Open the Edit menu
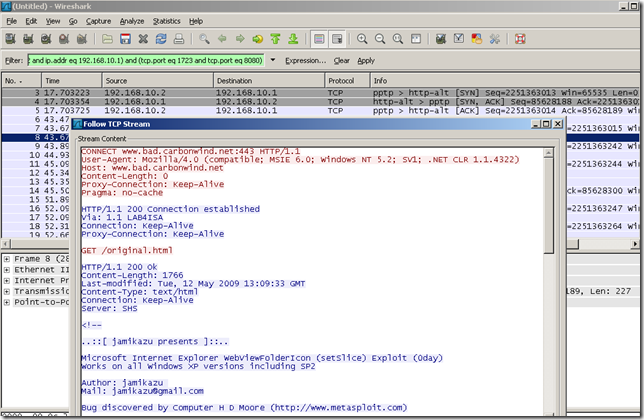This screenshot has width=644, height=420. (x=31, y=21)
